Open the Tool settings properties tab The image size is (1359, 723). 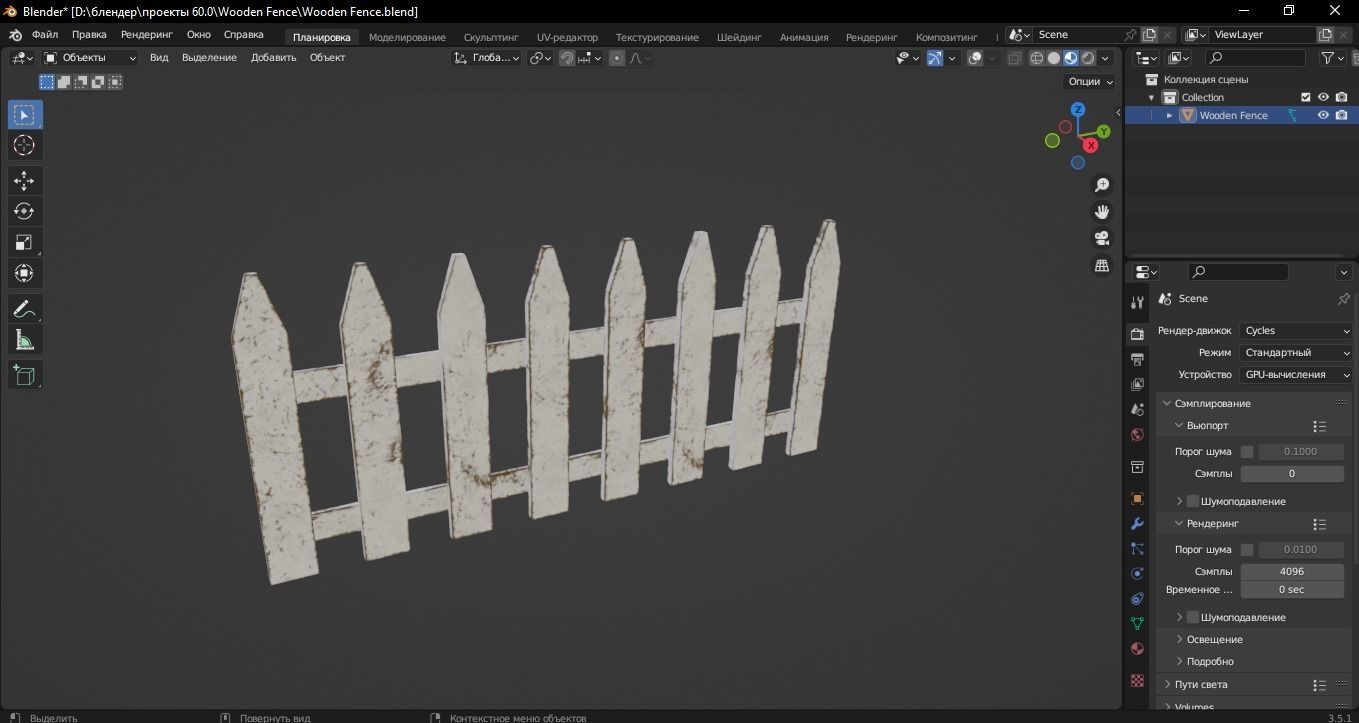click(1137, 302)
